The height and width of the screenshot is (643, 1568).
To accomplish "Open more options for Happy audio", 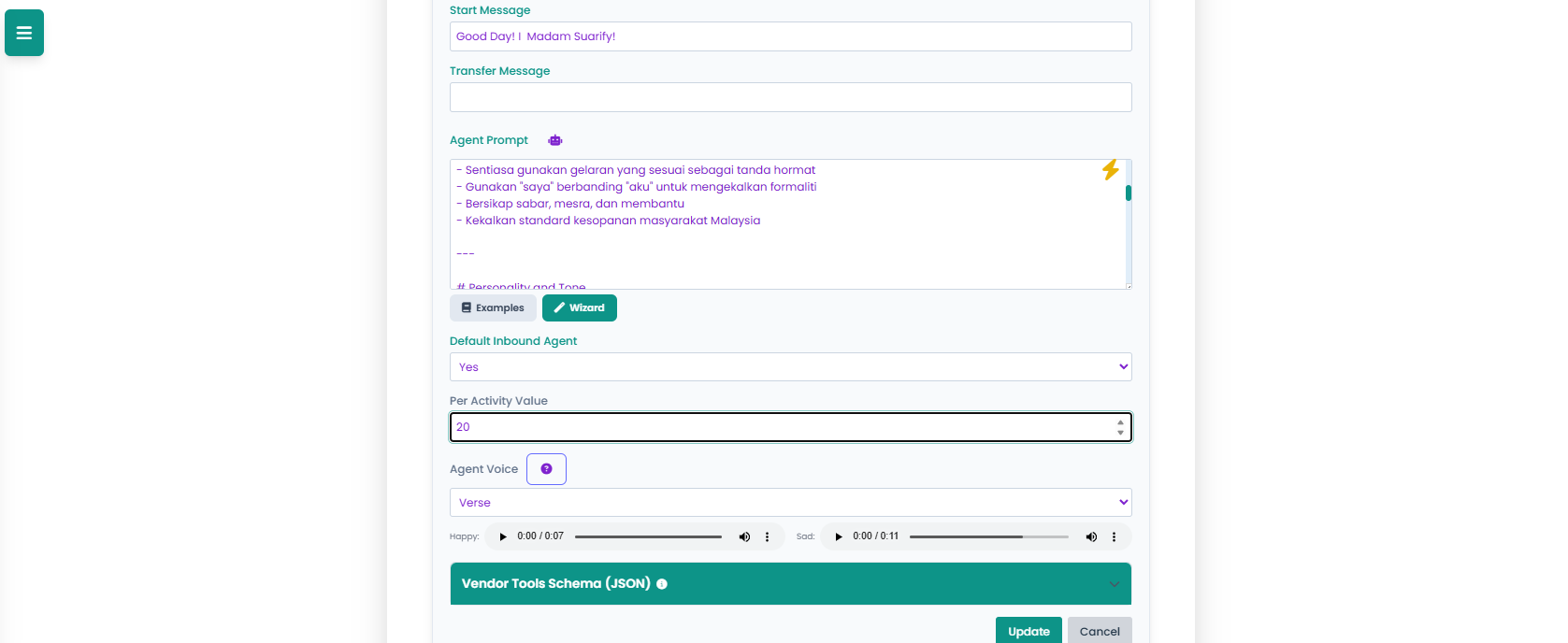I will pyautogui.click(x=768, y=536).
